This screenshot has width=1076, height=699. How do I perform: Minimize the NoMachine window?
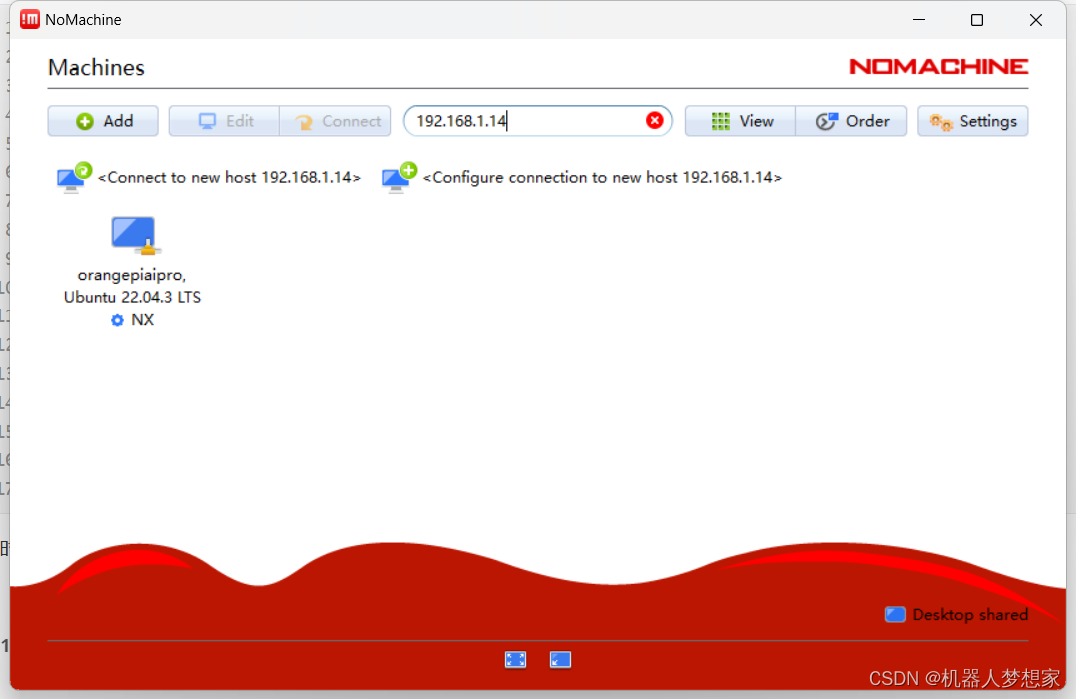pos(919,20)
